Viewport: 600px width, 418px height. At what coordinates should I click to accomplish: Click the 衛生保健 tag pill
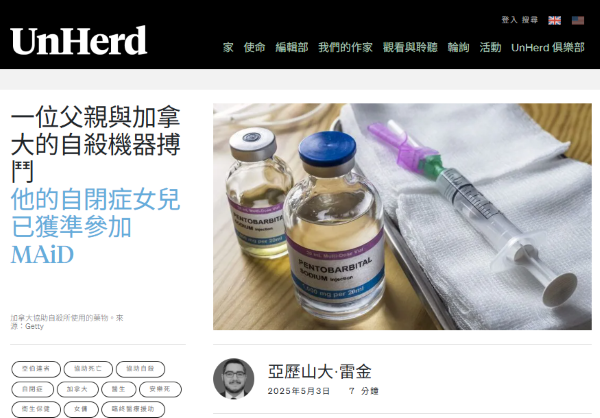click(36, 409)
